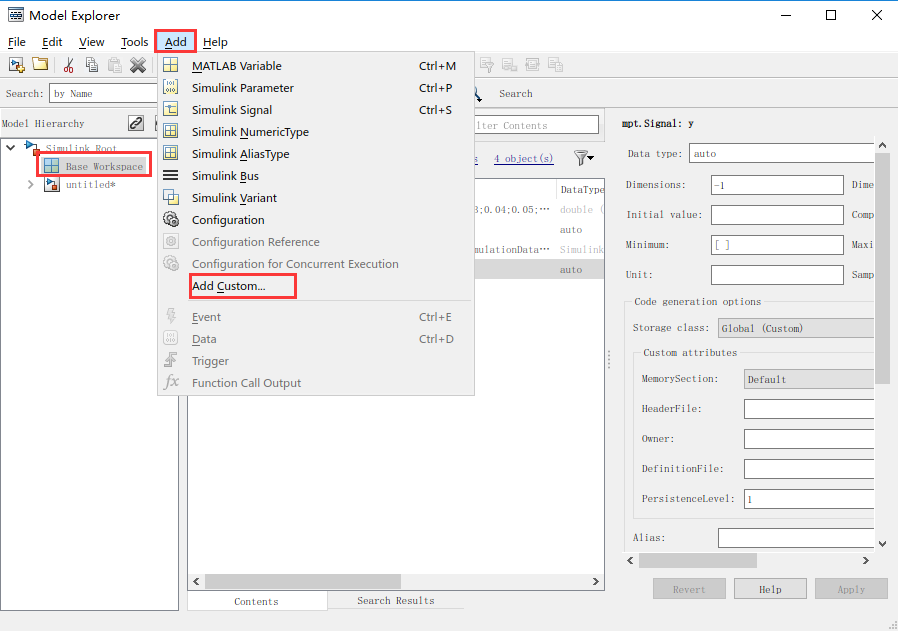Click the Copy toolbar icon
The image size is (898, 631).
click(92, 65)
